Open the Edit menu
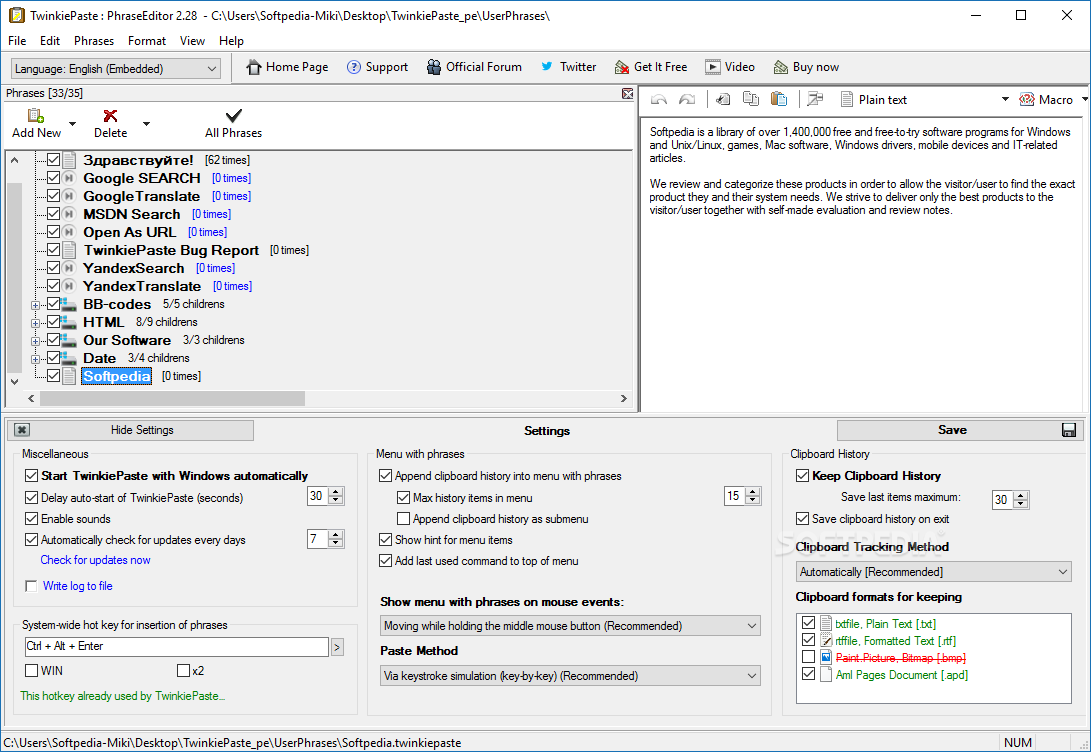 pyautogui.click(x=50, y=40)
